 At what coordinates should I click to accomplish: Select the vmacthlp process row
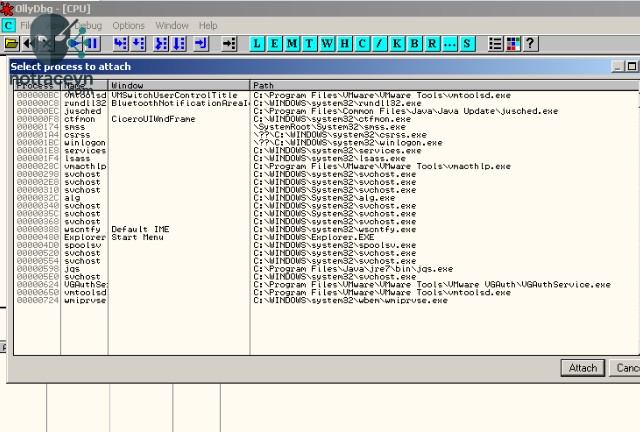[x=327, y=167]
